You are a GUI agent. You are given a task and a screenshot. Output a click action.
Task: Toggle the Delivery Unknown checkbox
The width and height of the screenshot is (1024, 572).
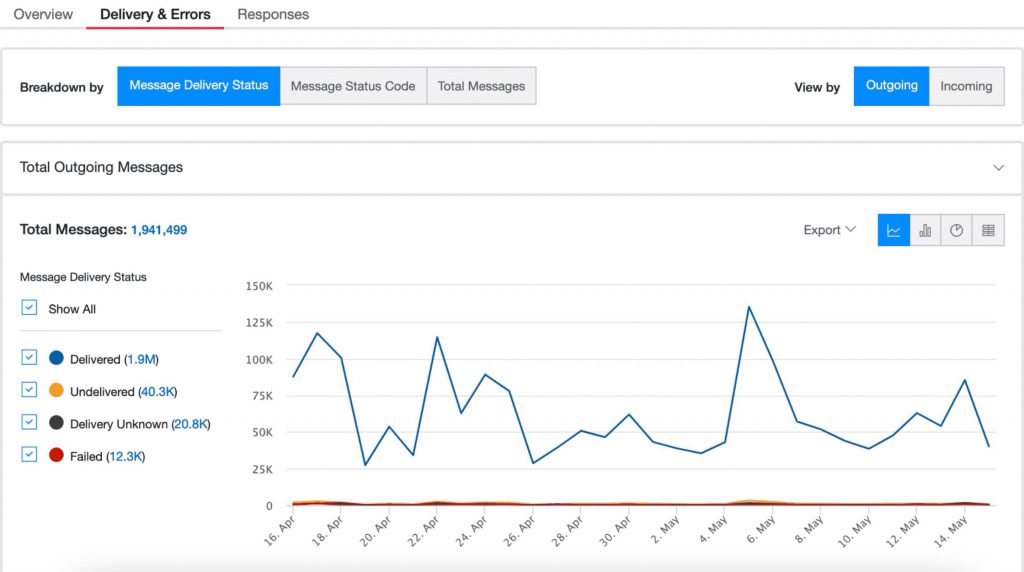(x=29, y=423)
